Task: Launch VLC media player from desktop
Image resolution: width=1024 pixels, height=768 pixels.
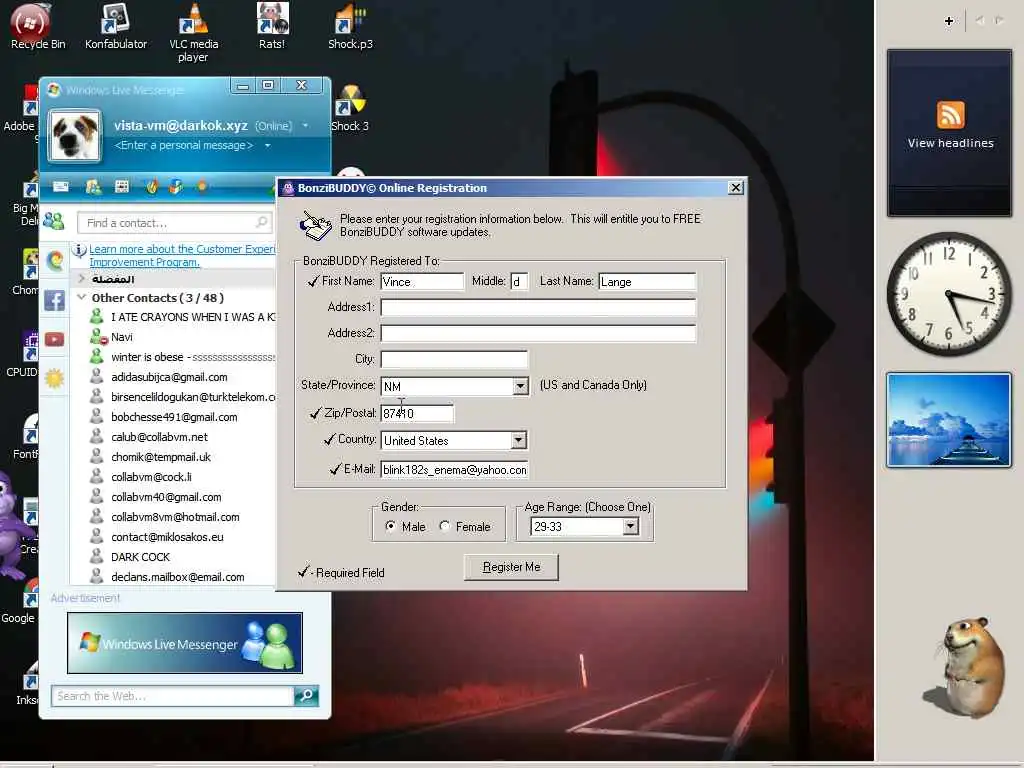Action: [x=193, y=33]
